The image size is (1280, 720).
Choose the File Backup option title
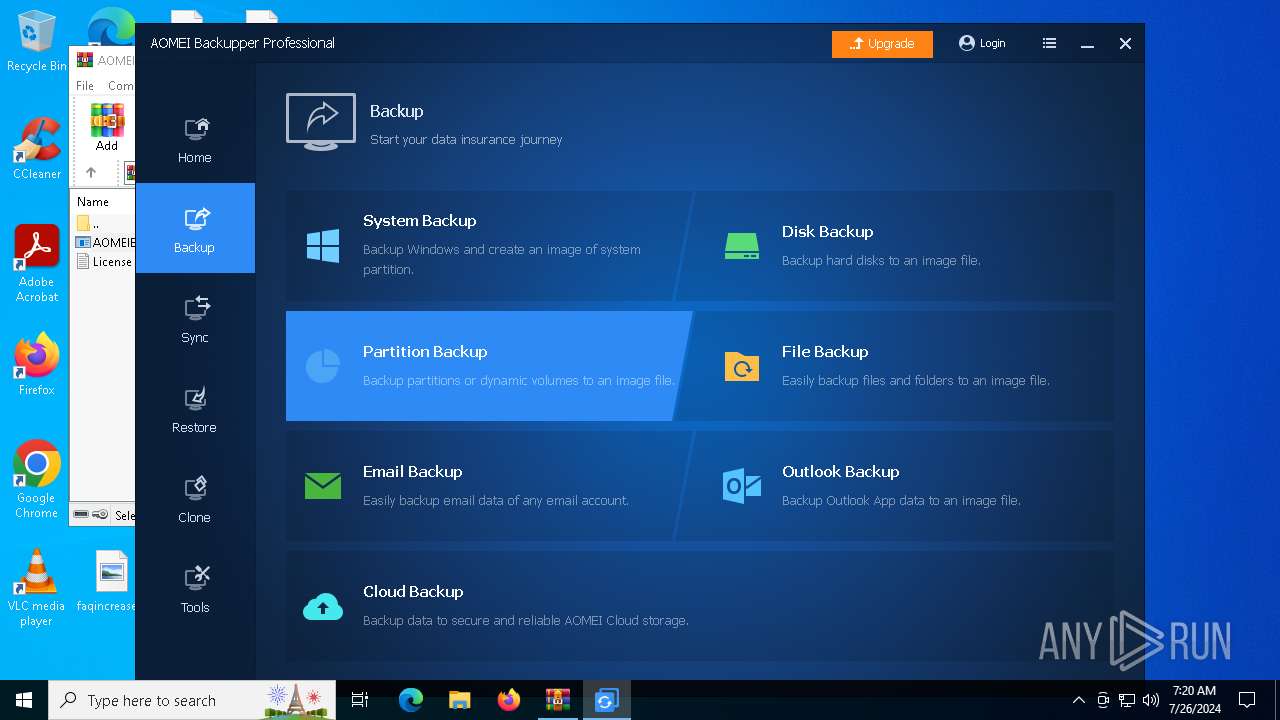coord(825,352)
